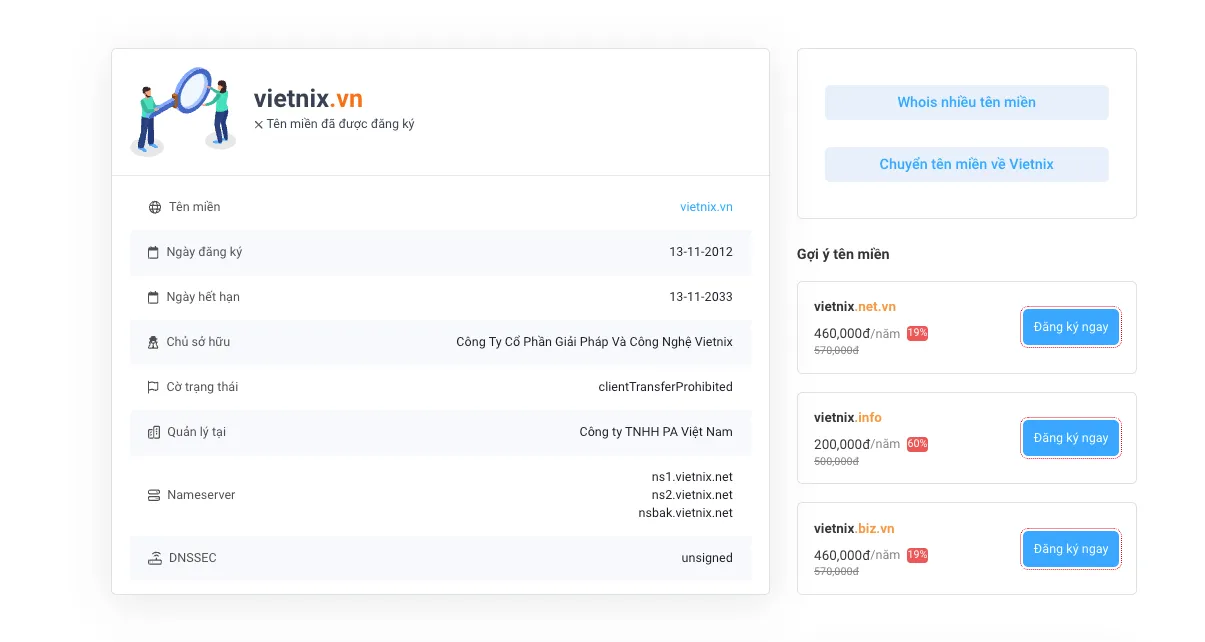The height and width of the screenshot is (642, 1205).
Task: Select the calendar icon next to Ngày đăng ký
Action: coord(154,252)
